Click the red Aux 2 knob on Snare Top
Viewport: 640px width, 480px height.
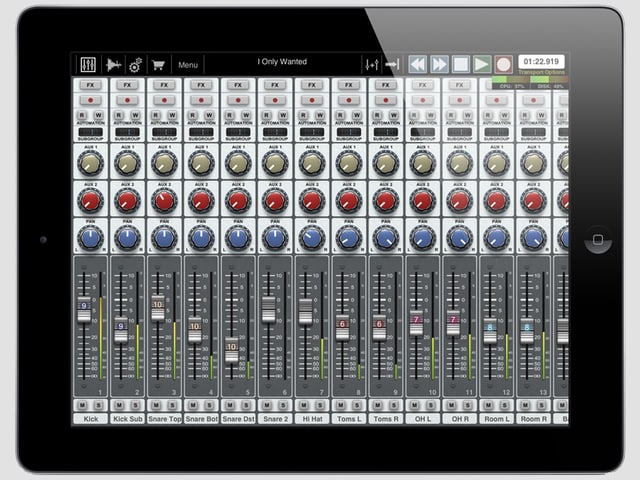[164, 201]
